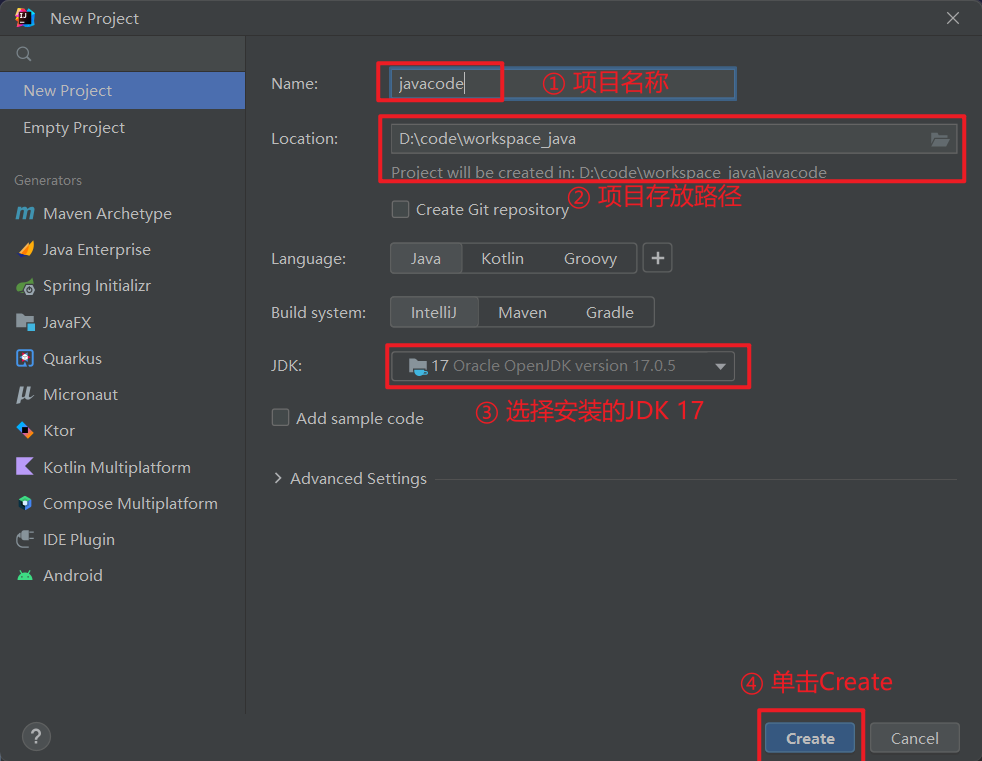Viewport: 982px width, 761px height.
Task: Click the Cancel button
Action: tap(914, 738)
